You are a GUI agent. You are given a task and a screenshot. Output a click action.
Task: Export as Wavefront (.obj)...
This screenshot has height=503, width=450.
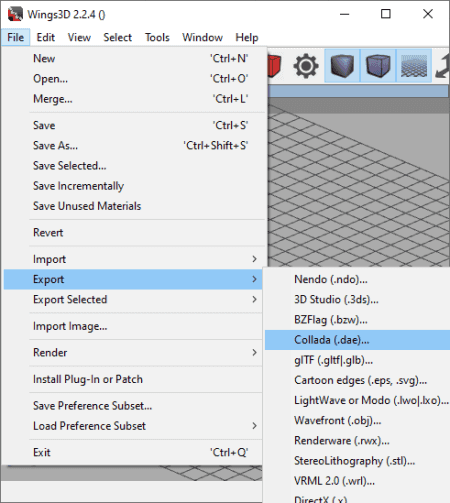coord(357,420)
